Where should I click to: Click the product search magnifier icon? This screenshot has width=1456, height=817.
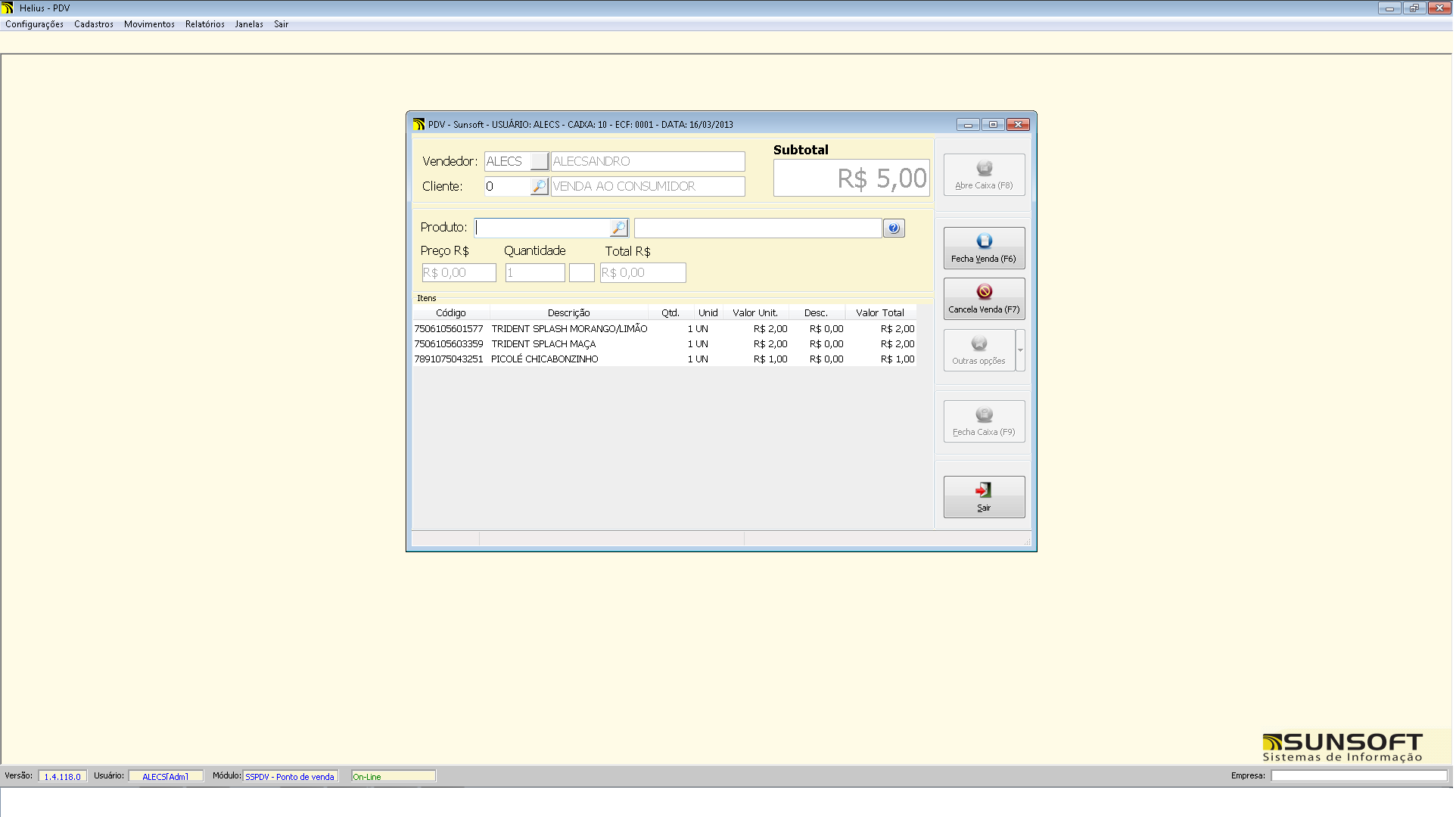click(x=618, y=228)
